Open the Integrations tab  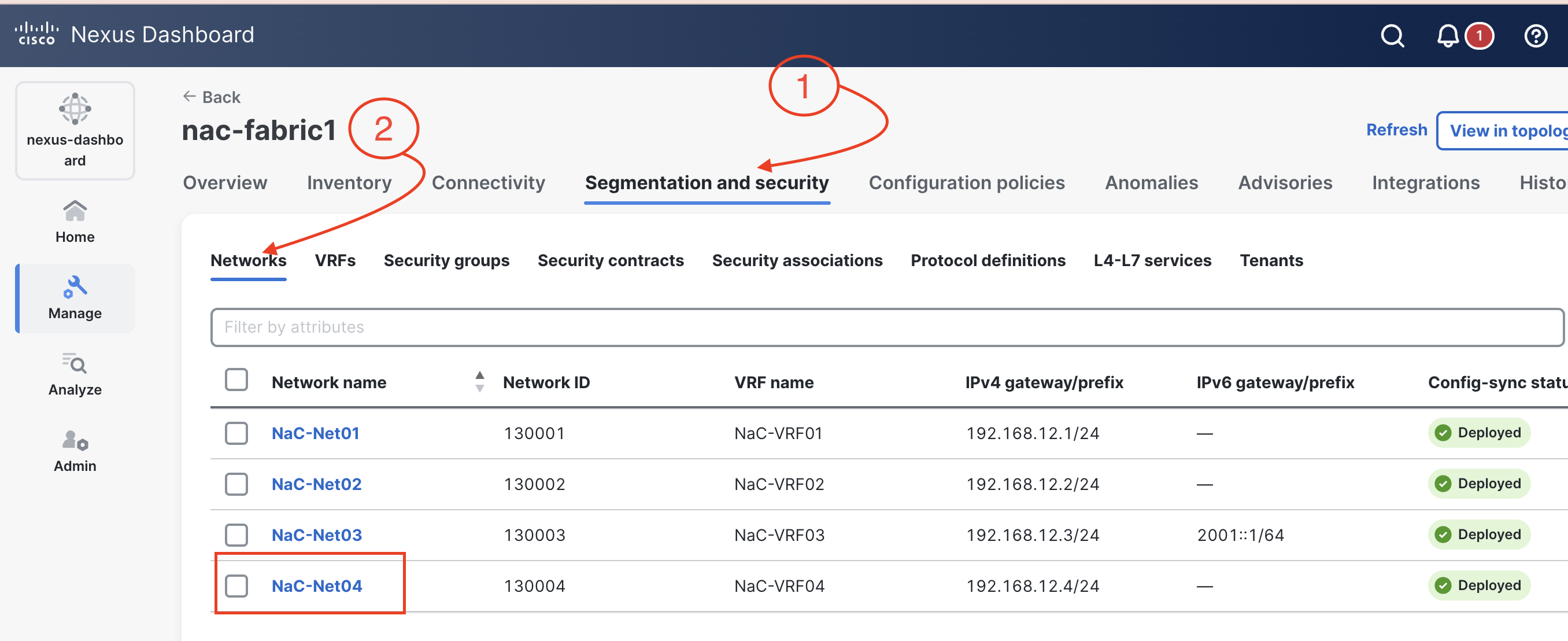[x=1426, y=183]
